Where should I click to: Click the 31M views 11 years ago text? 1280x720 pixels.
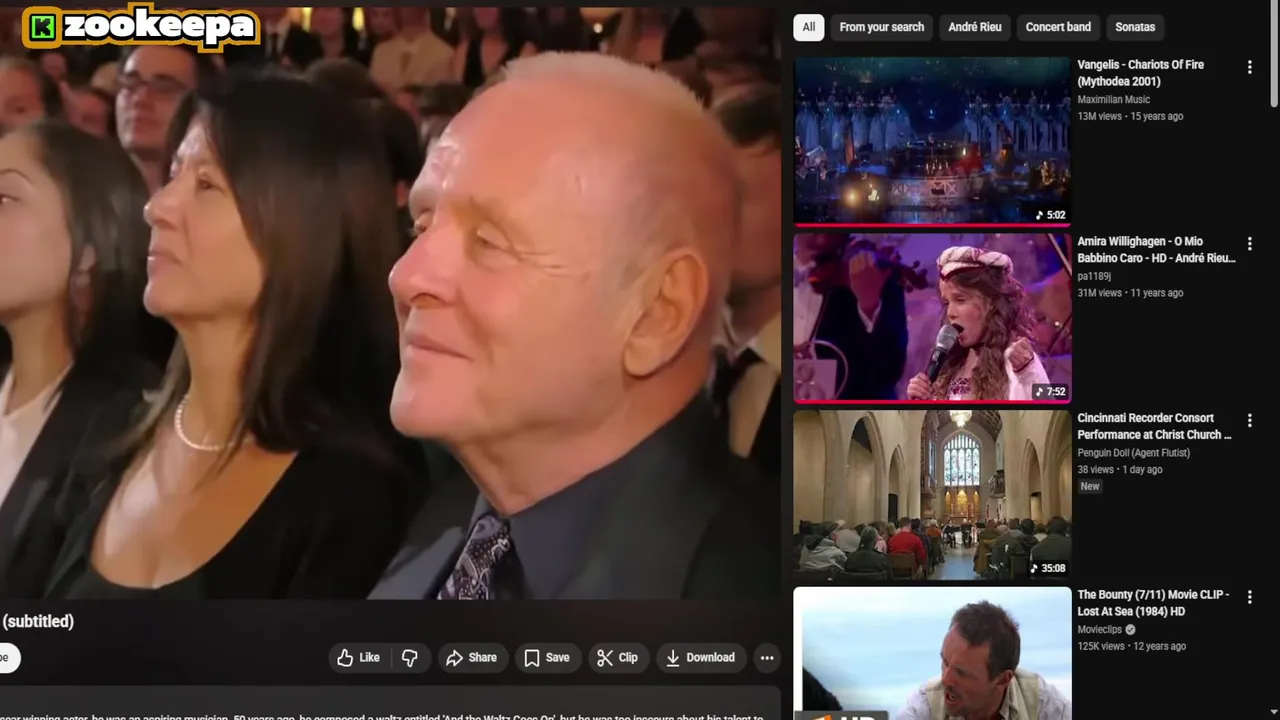pyautogui.click(x=1130, y=293)
